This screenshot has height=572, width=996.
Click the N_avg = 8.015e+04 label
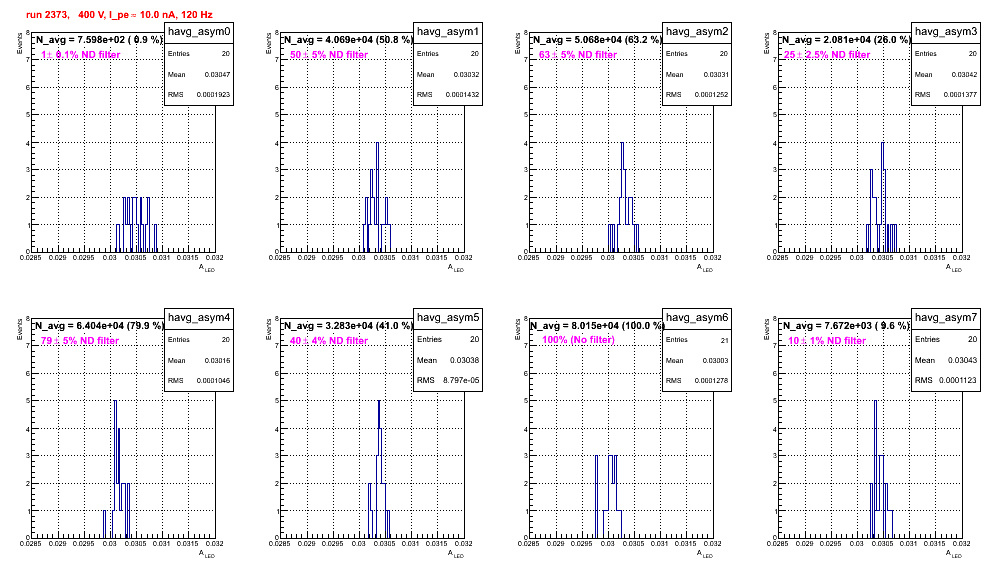[596, 326]
